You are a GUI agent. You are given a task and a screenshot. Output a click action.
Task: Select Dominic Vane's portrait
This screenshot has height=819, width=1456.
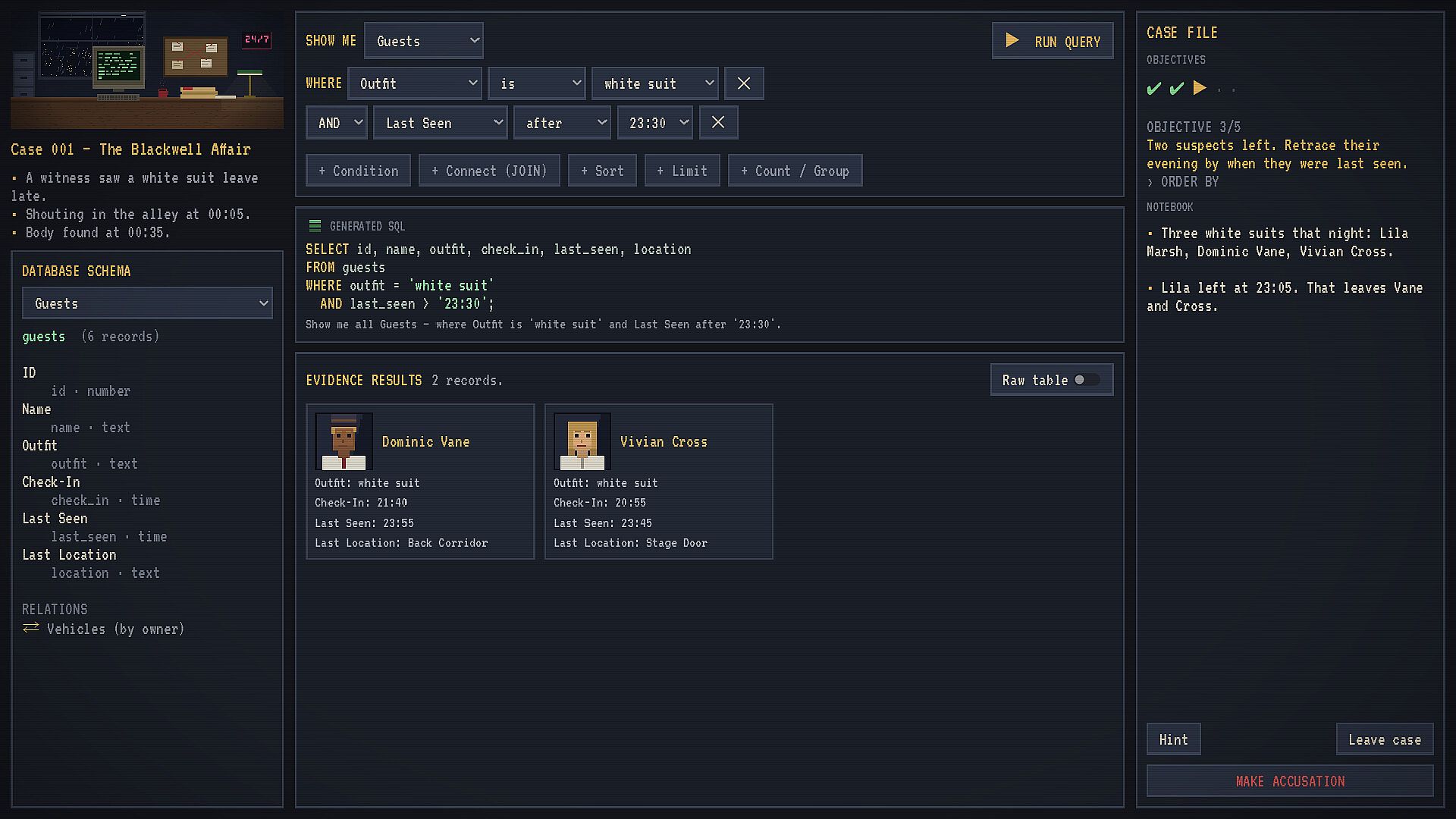tap(344, 441)
